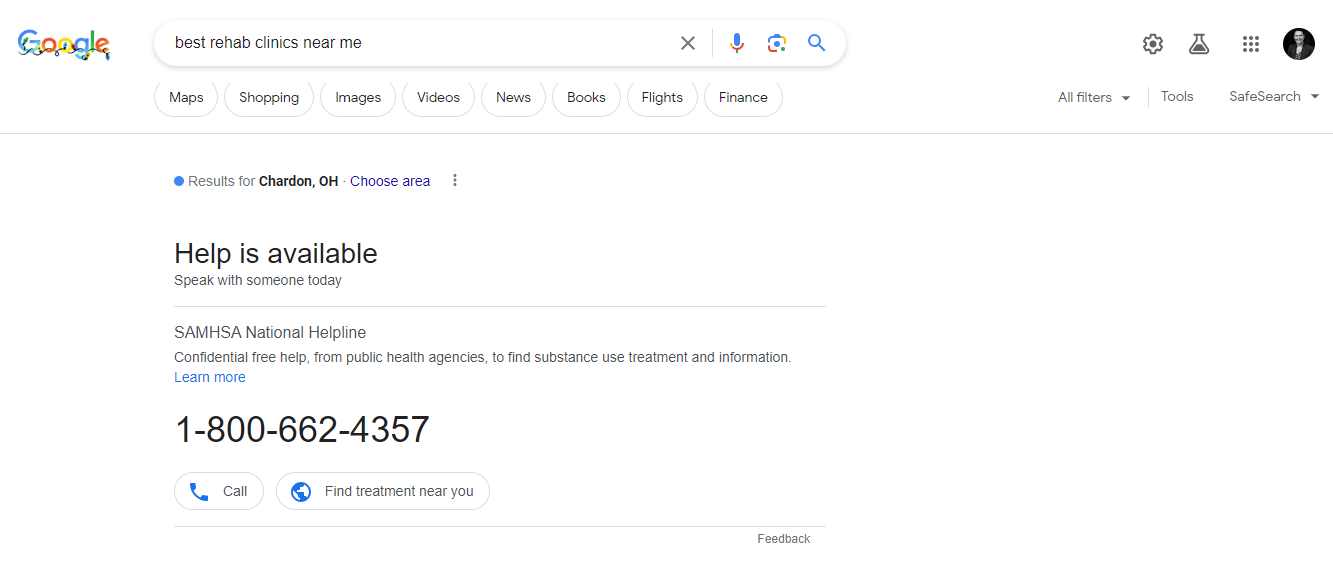Screen dimensions: 1333x566
Task: Expand the All filters dropdown
Action: [x=1094, y=97]
